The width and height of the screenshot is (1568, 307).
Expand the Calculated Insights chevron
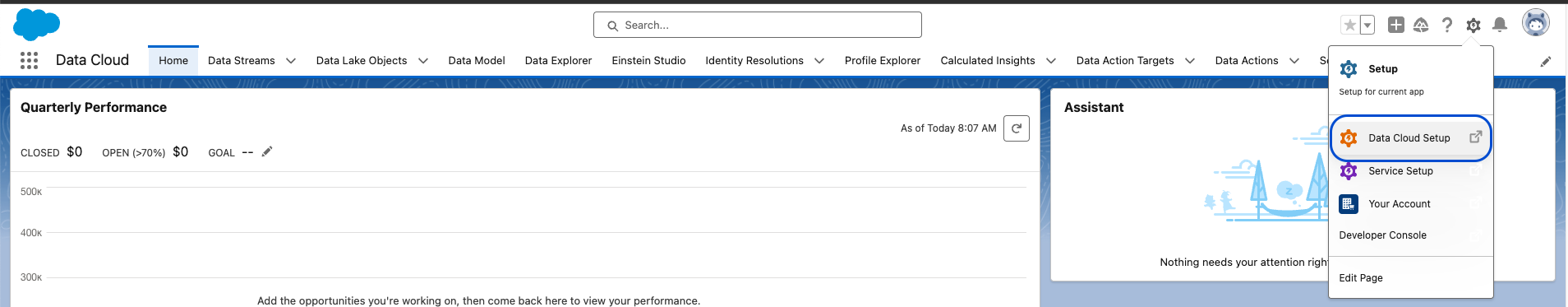pos(1051,61)
